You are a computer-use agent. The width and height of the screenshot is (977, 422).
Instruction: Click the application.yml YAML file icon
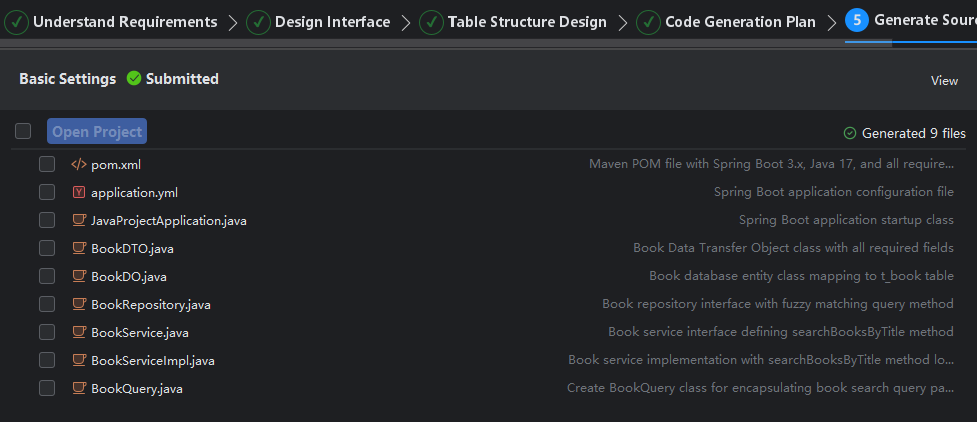79,192
